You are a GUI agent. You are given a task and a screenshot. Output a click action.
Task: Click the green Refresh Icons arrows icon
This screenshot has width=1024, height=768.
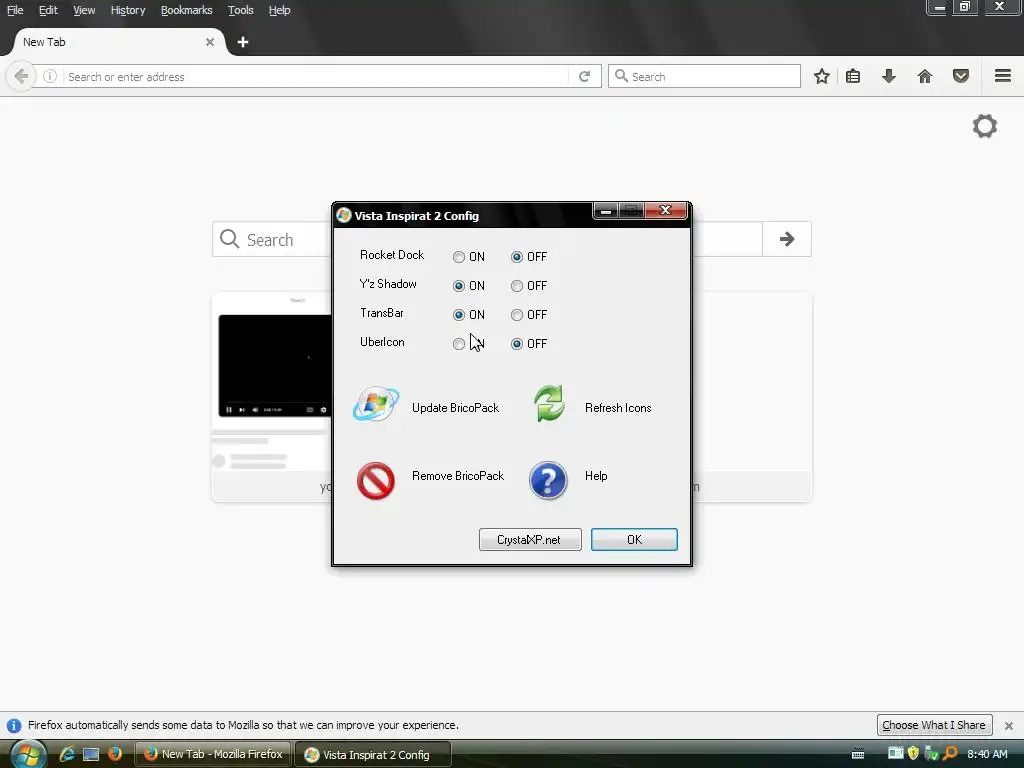tap(549, 404)
